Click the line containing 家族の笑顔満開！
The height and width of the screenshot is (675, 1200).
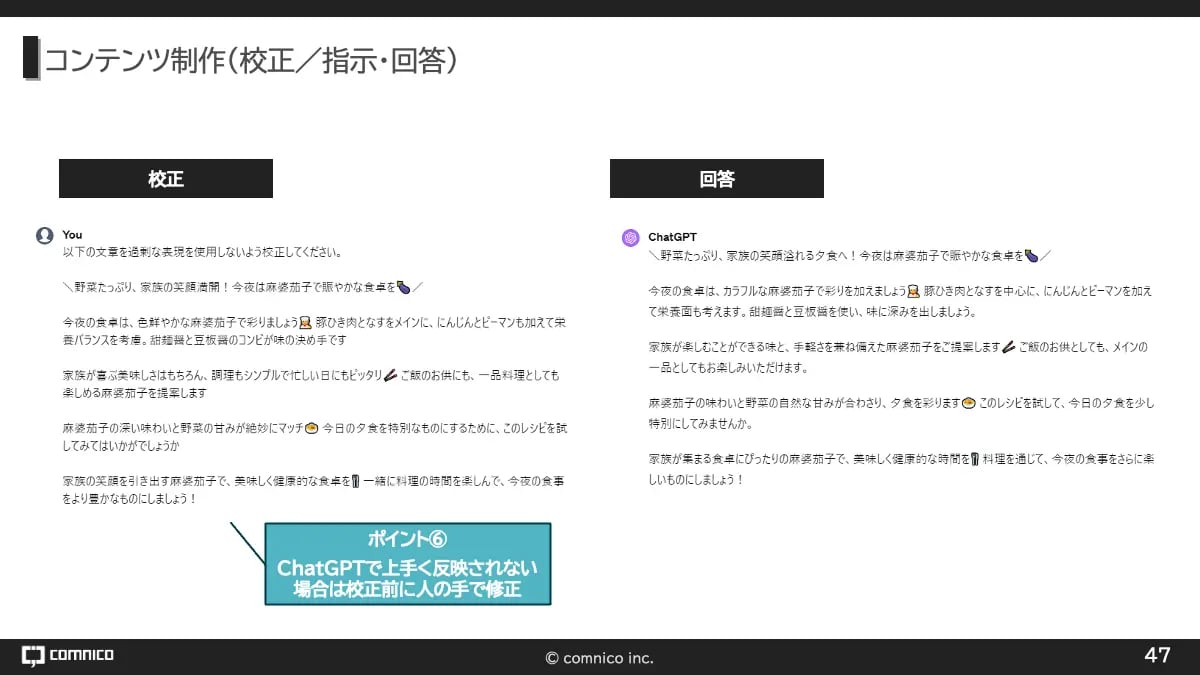pos(243,287)
